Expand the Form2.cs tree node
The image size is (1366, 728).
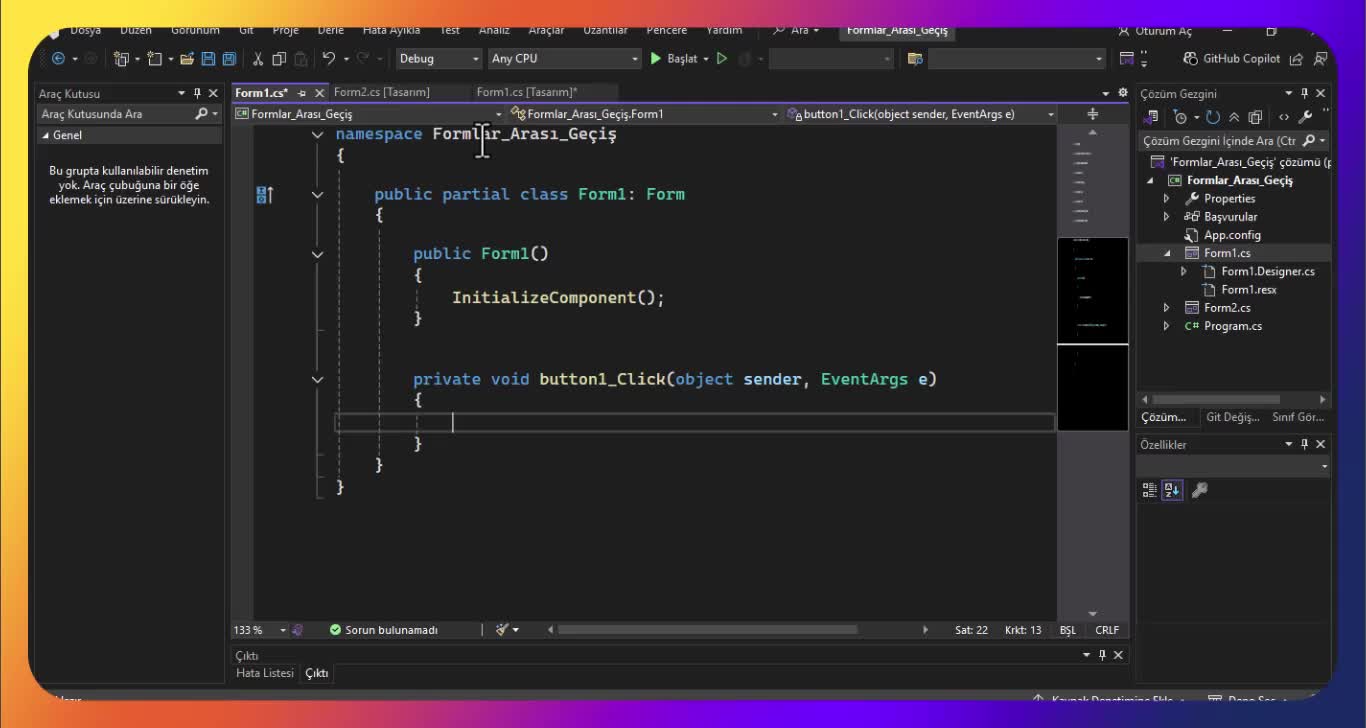point(1166,307)
